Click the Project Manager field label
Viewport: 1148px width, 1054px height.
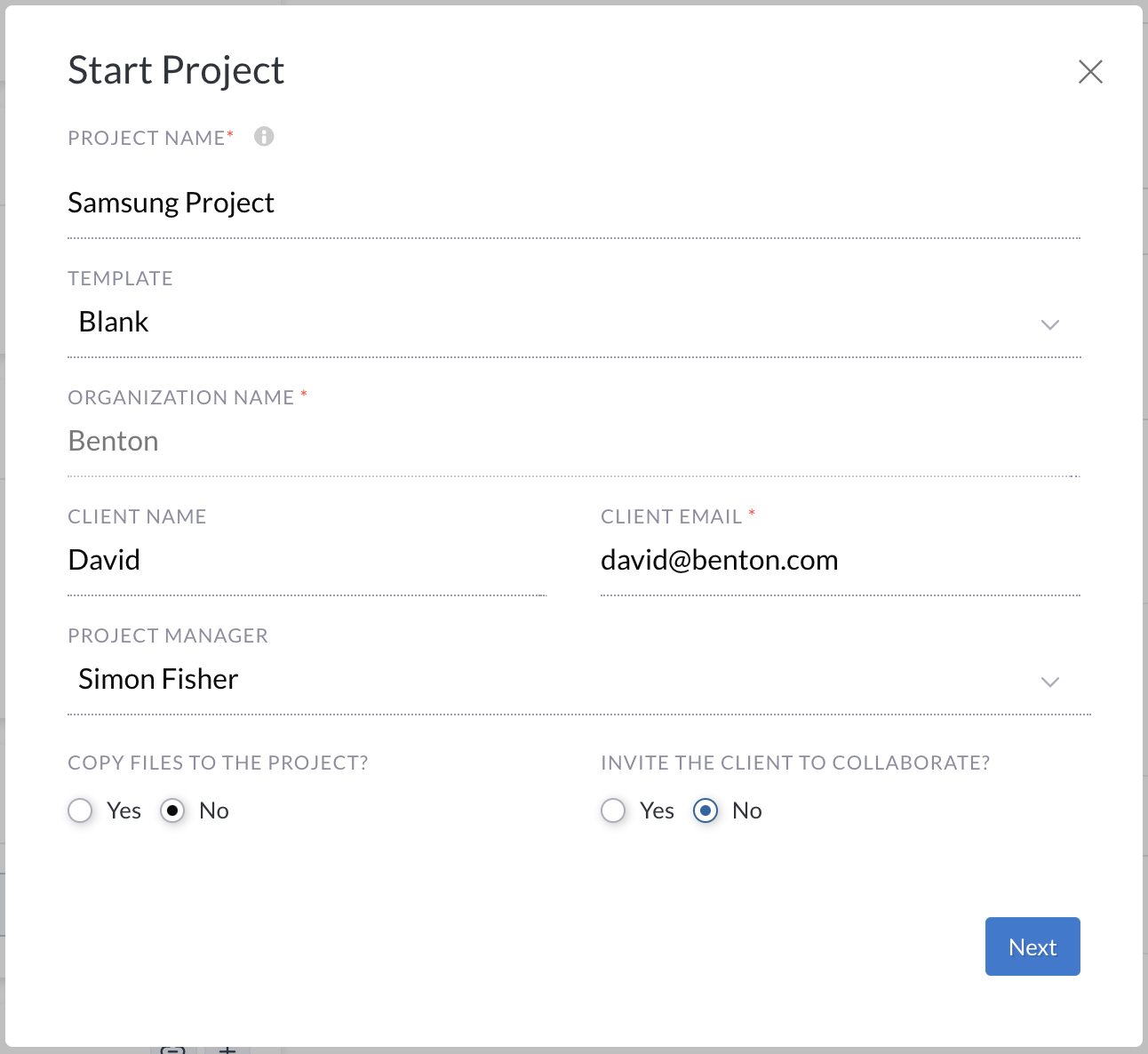168,635
